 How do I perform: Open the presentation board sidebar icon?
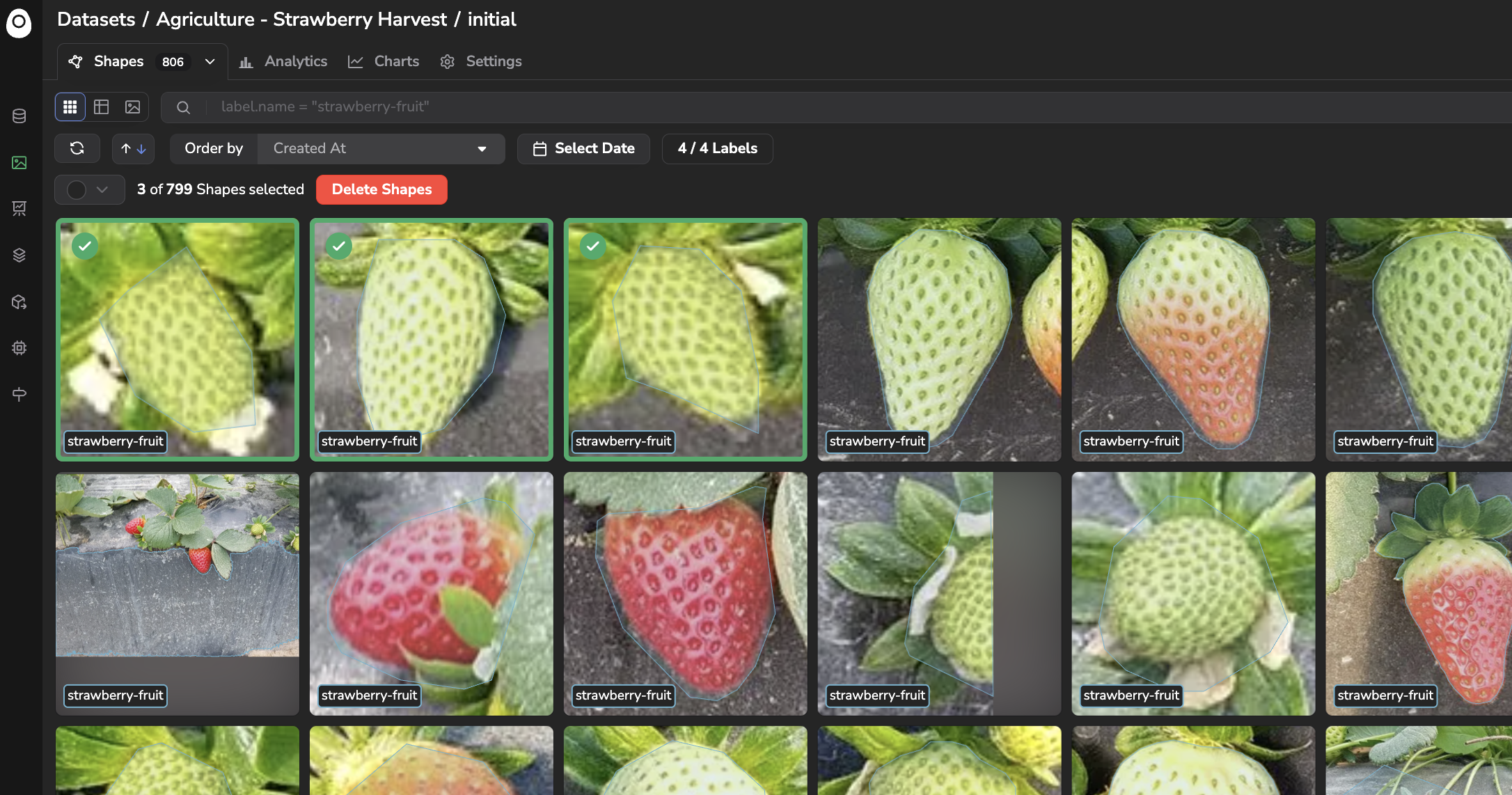click(19, 208)
